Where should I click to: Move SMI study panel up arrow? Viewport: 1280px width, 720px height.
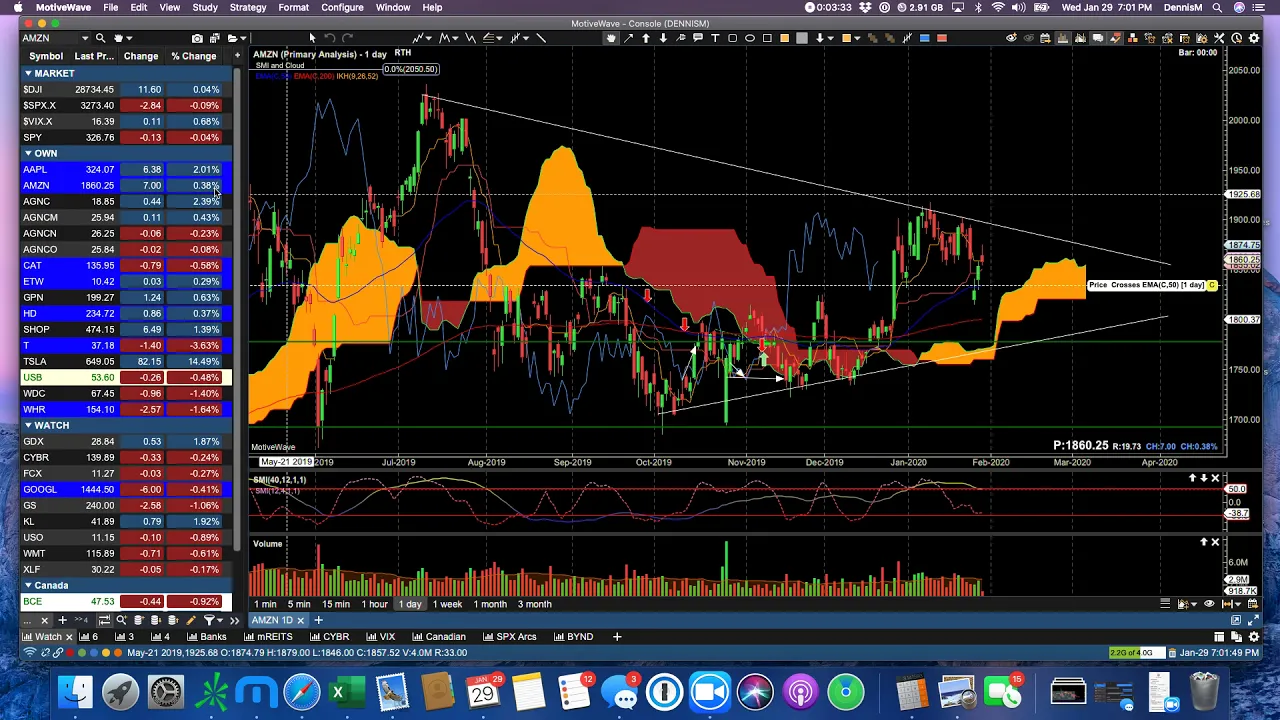tap(1192, 479)
